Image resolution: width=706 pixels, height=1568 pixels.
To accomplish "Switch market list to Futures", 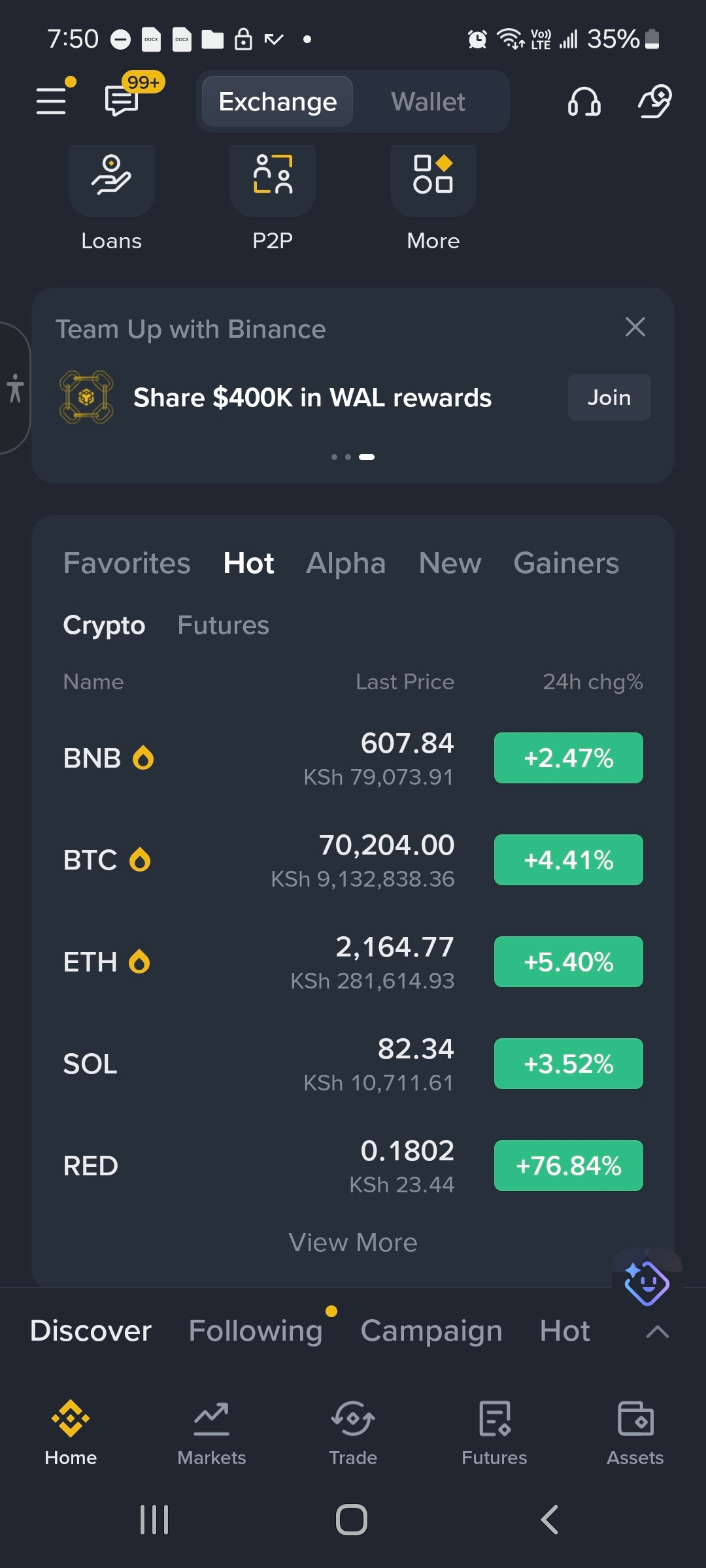I will tap(223, 625).
